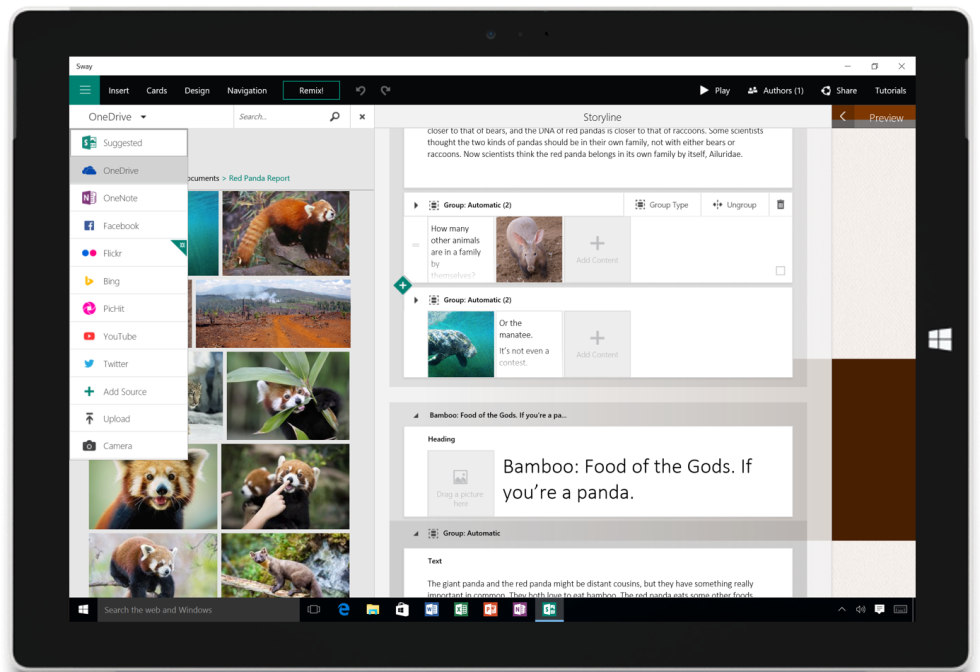Open the OneDrive source dropdown
The width and height of the screenshot is (980, 672).
pyautogui.click(x=117, y=117)
